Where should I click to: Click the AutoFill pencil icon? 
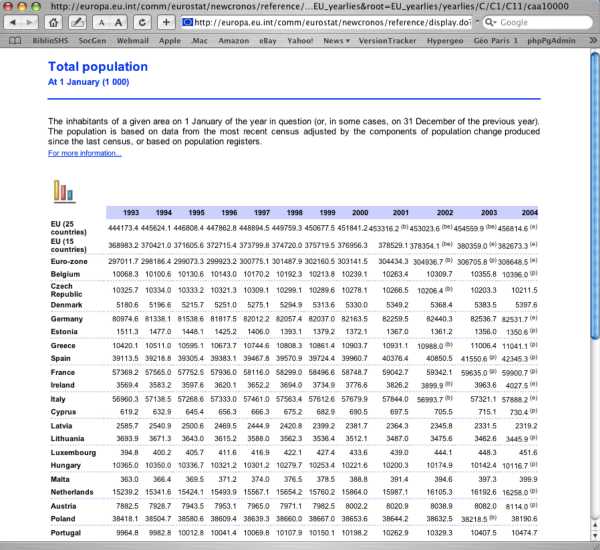[77, 23]
